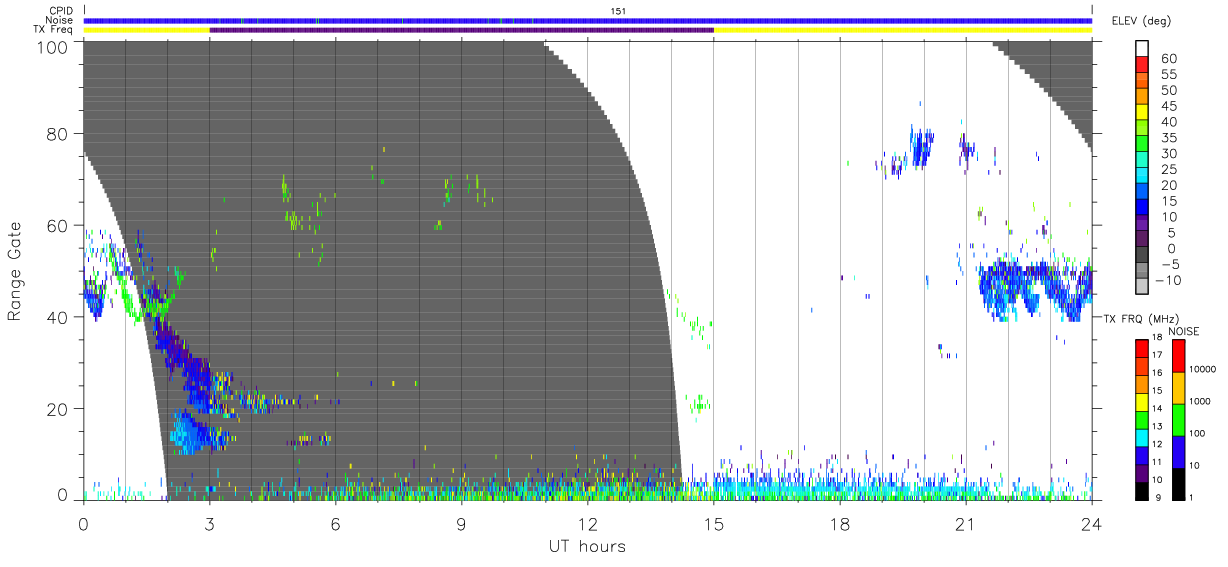Click the ELEV legend value 60

click(x=1168, y=59)
